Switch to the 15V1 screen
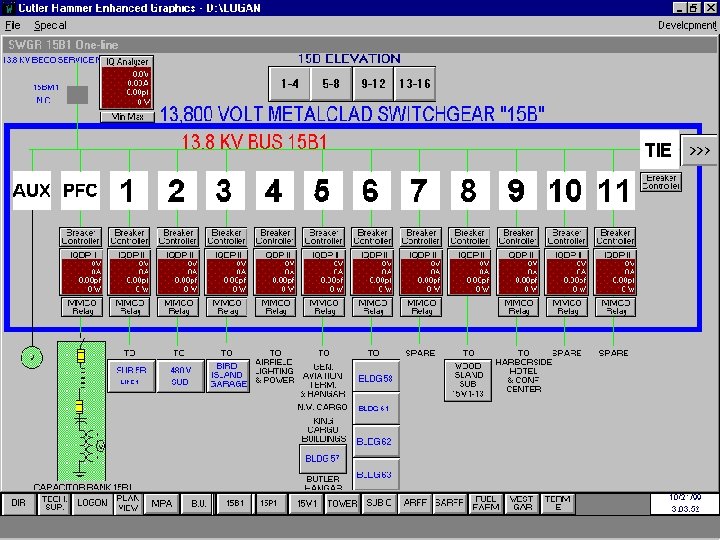Viewport: 720px width, 540px height. point(307,504)
